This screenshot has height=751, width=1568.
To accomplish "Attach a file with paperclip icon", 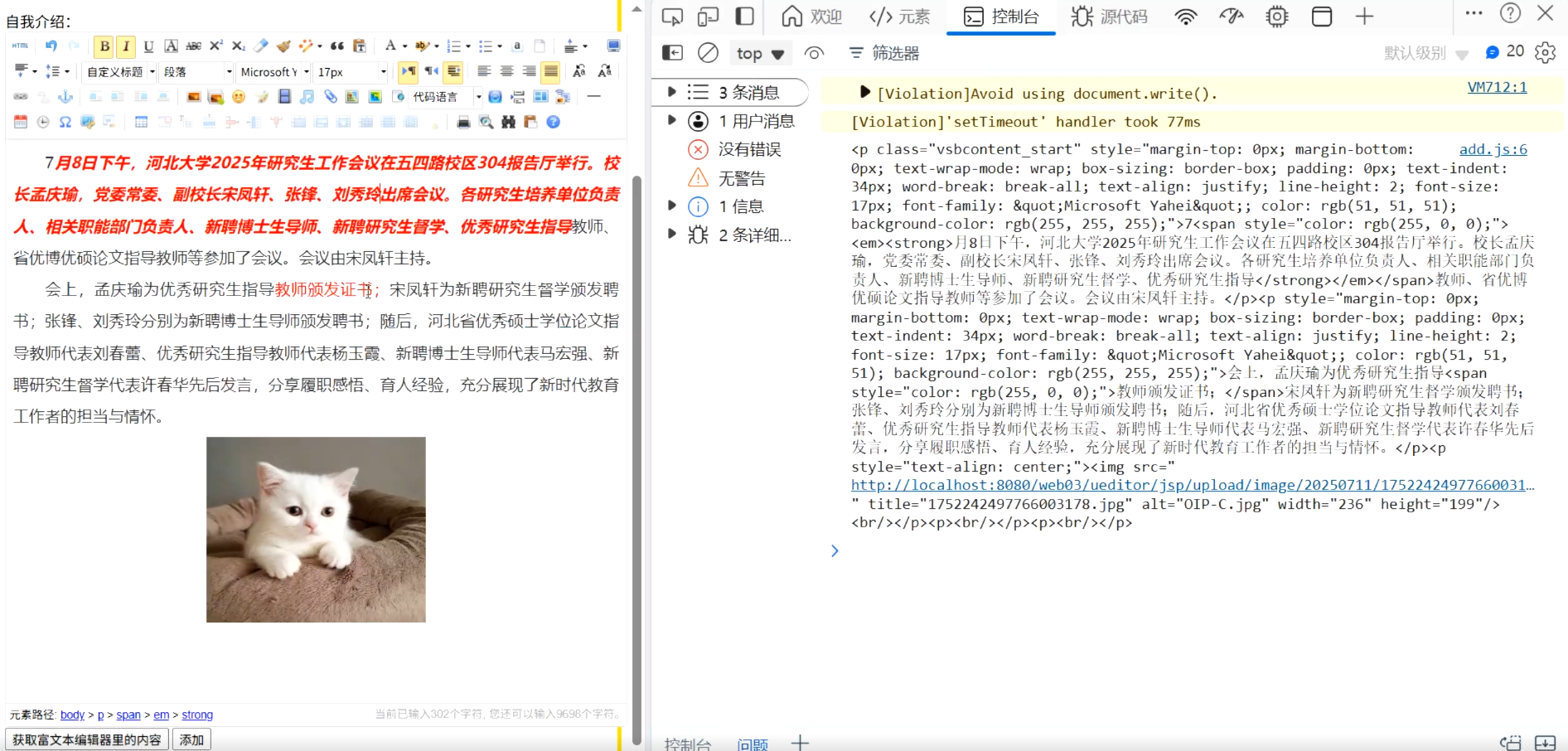I will [330, 97].
